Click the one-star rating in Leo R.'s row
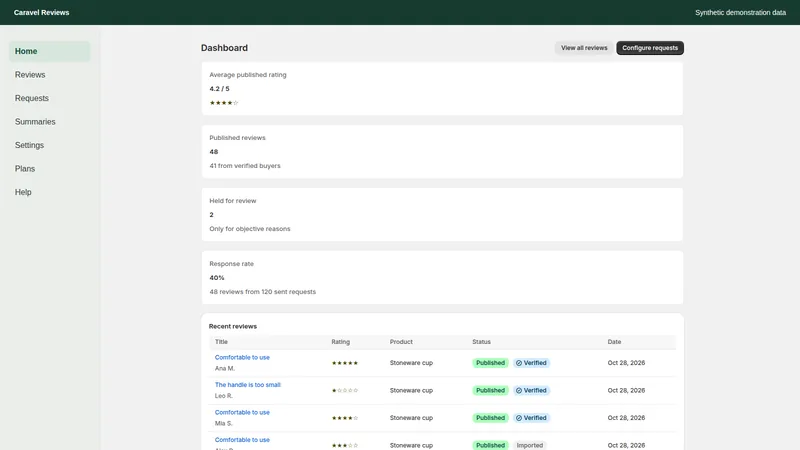Viewport: 800px width, 450px height. click(x=345, y=391)
